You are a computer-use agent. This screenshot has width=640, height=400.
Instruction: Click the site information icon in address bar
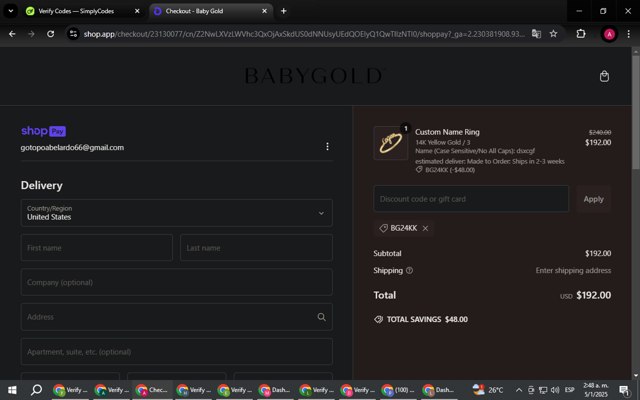pos(73,34)
